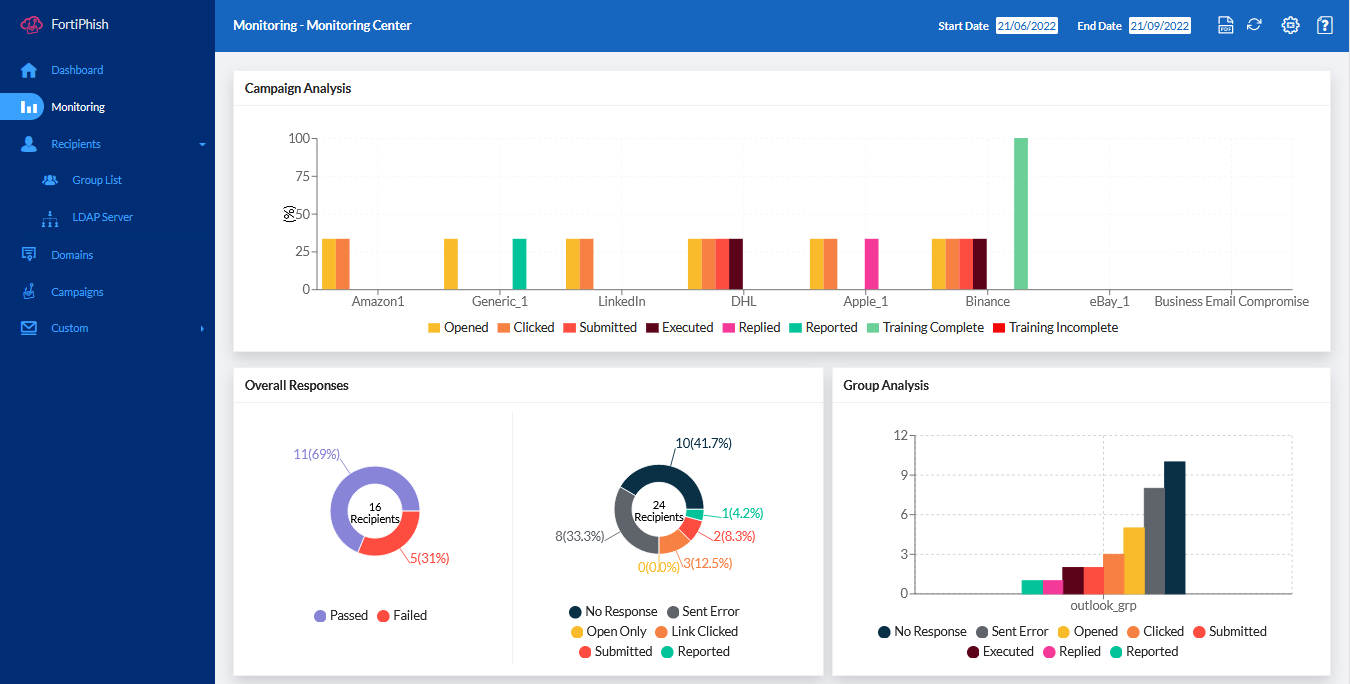1350x684 pixels.
Task: Toggle the Opened legend in Campaign Analysis
Action: coord(458,327)
